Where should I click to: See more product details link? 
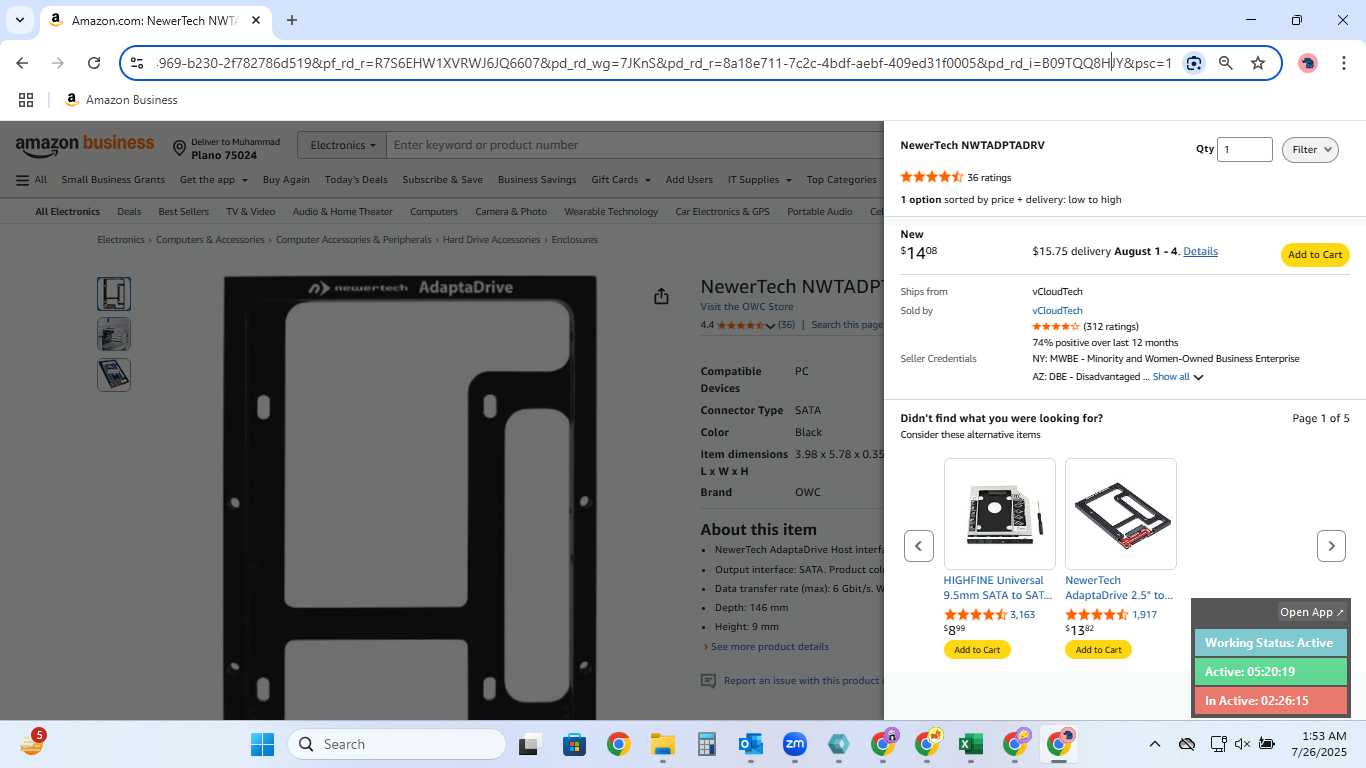point(769,647)
